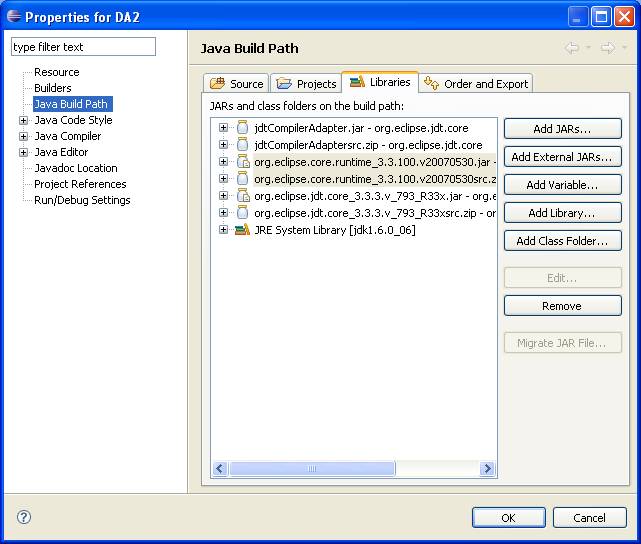
Task: Click the Migrate JAR File... button
Action: point(563,343)
